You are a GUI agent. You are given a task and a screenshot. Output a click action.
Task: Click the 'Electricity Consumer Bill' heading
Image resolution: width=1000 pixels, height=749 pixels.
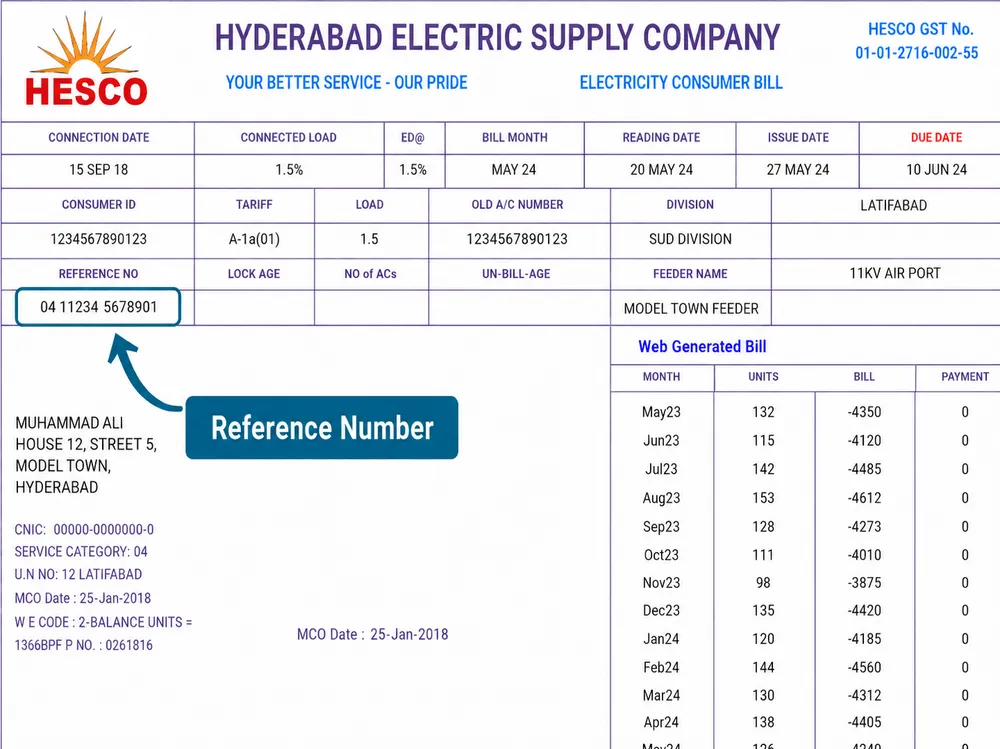pos(680,82)
